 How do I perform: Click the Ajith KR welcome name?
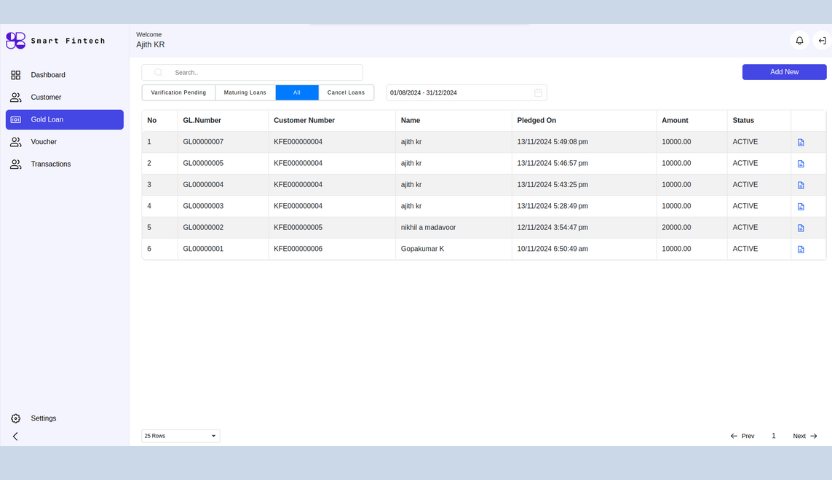[150, 45]
